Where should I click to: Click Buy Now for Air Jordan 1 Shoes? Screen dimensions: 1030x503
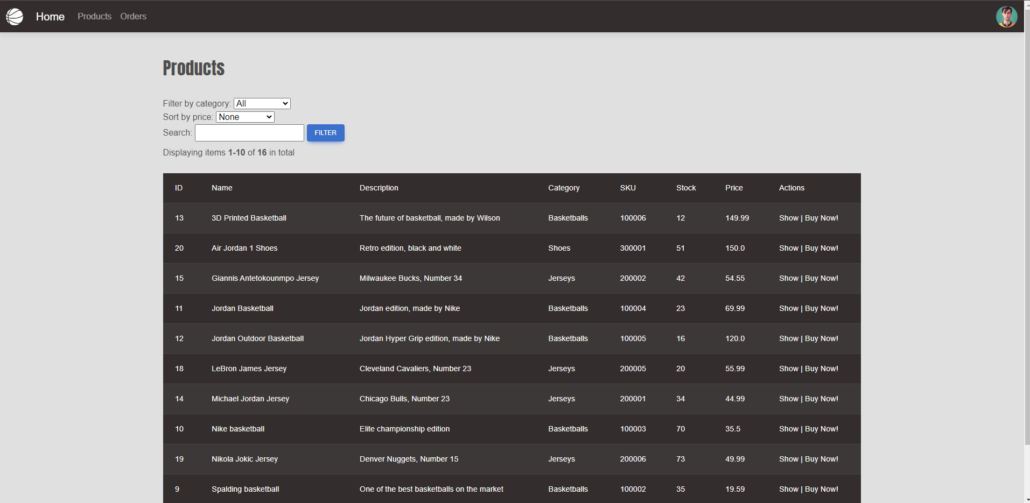(x=821, y=248)
